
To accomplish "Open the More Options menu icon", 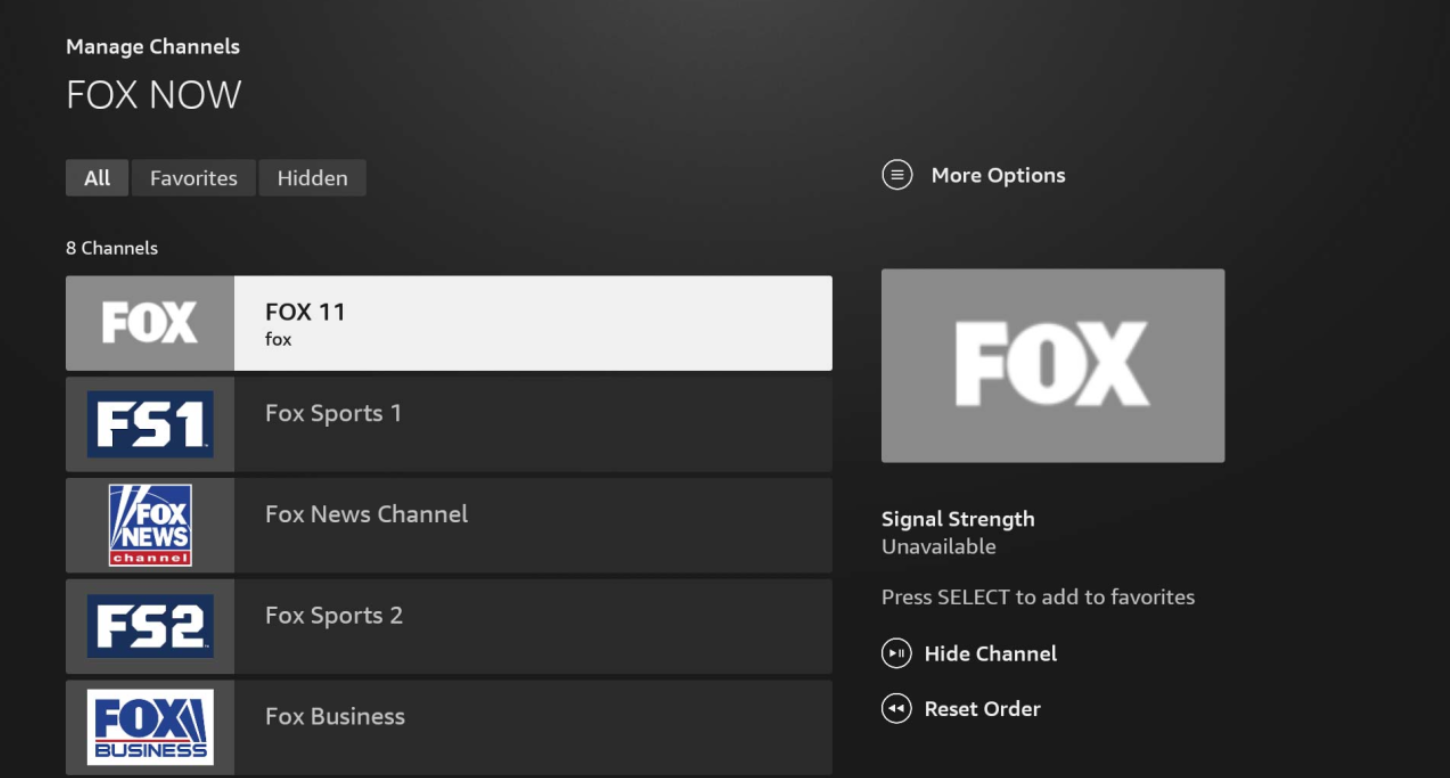I will [897, 175].
